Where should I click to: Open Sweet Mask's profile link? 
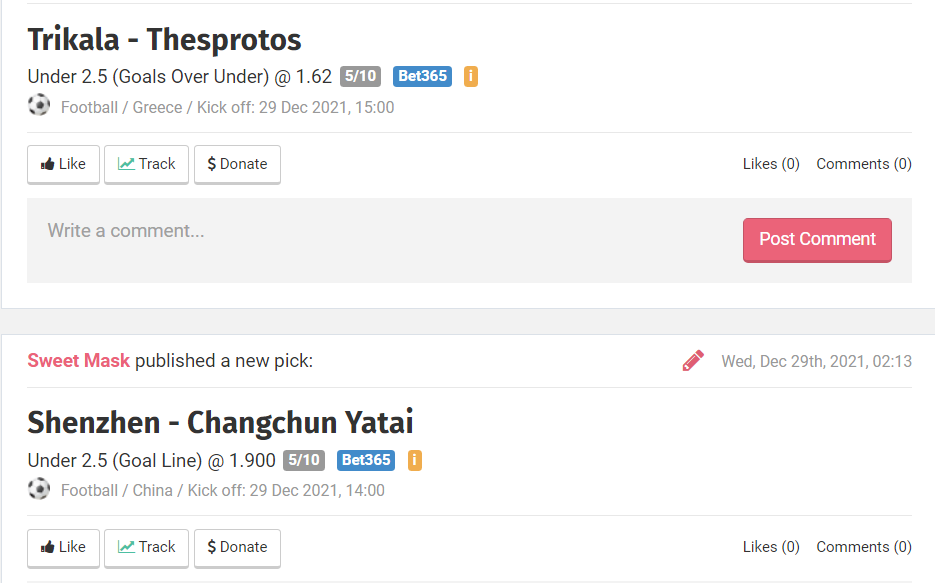click(x=79, y=361)
